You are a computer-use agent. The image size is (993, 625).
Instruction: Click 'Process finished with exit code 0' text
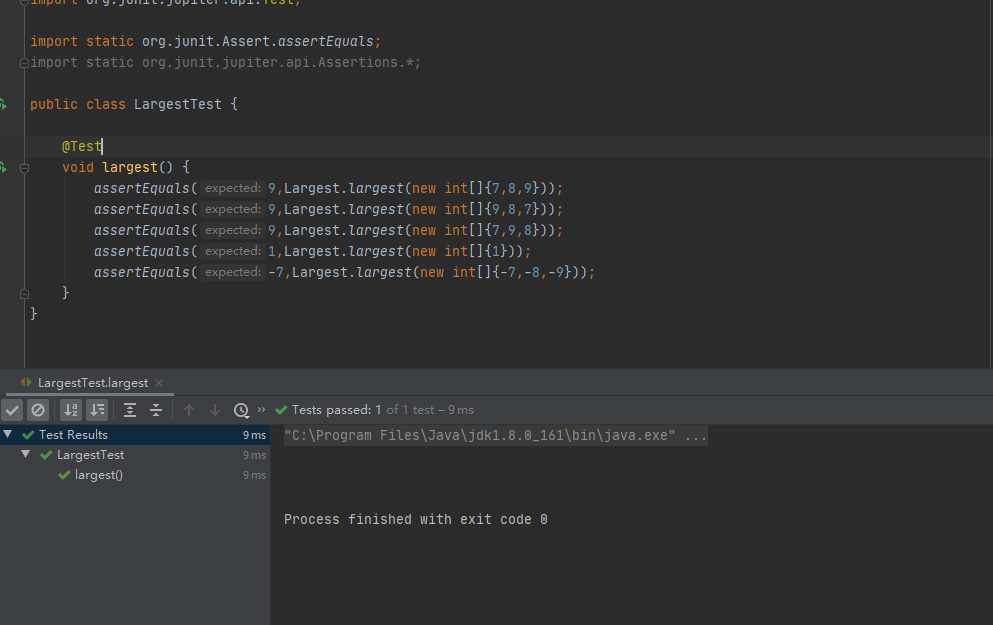415,519
